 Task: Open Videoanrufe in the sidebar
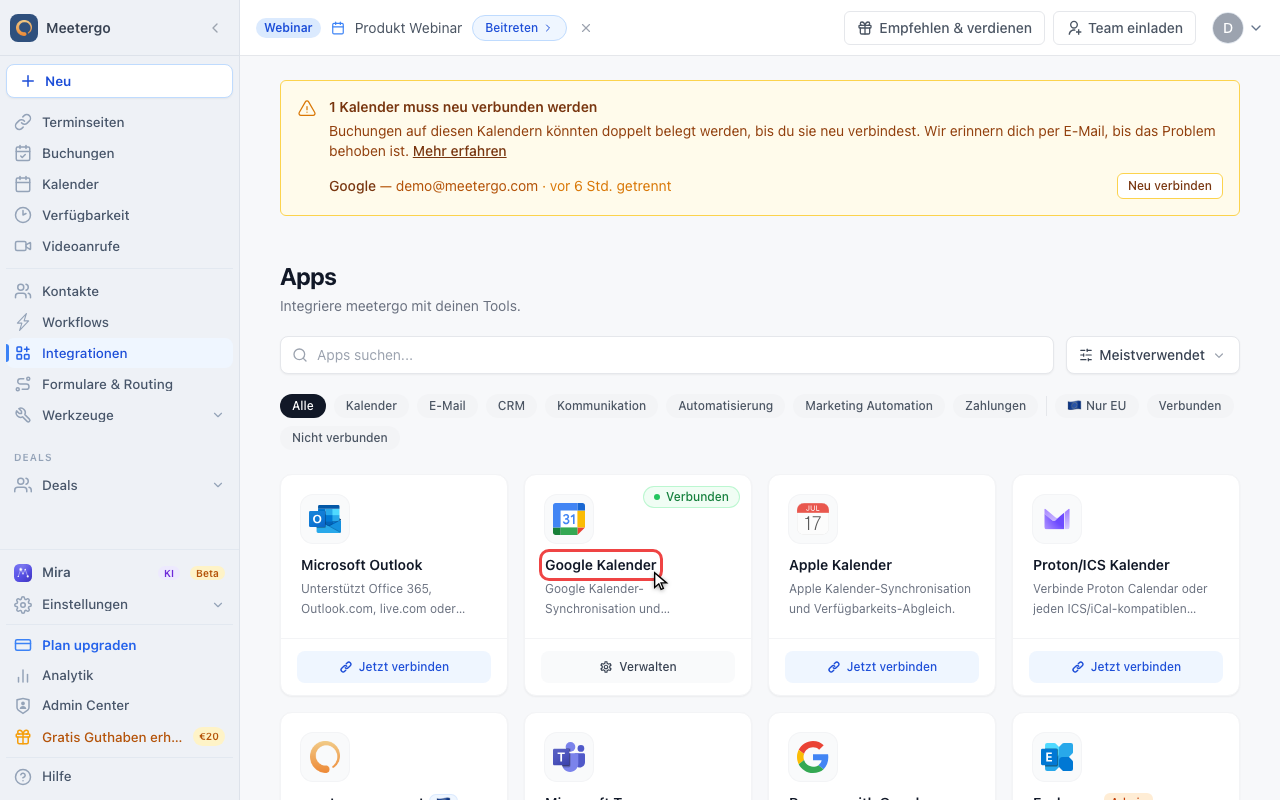[x=119, y=246]
